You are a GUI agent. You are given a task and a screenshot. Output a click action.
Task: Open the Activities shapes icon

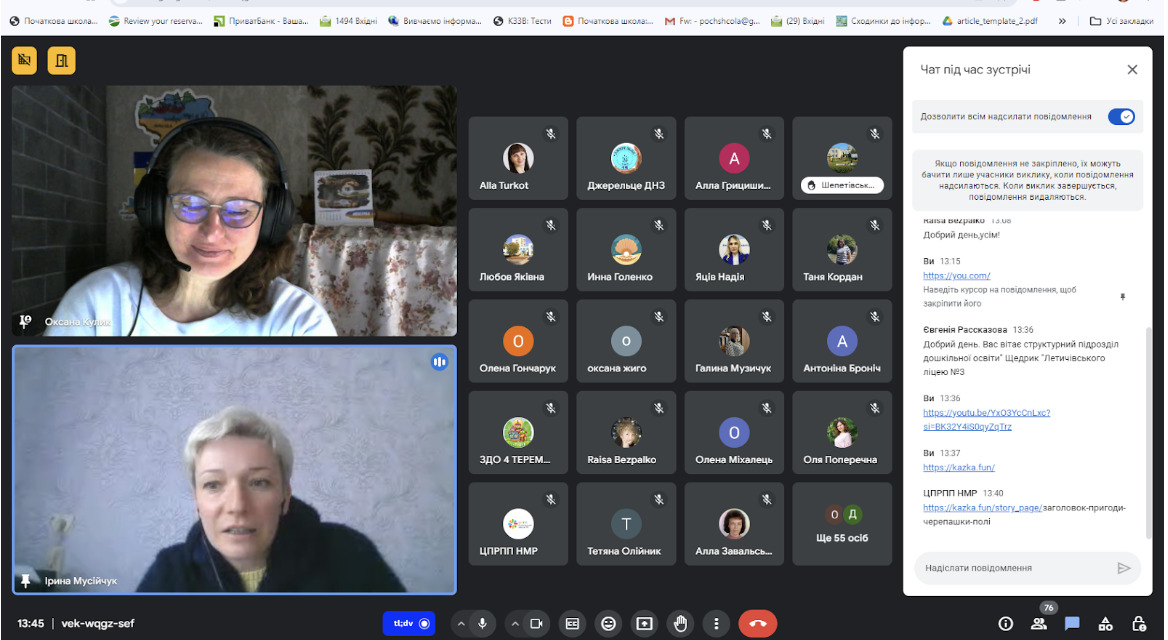coord(1105,624)
